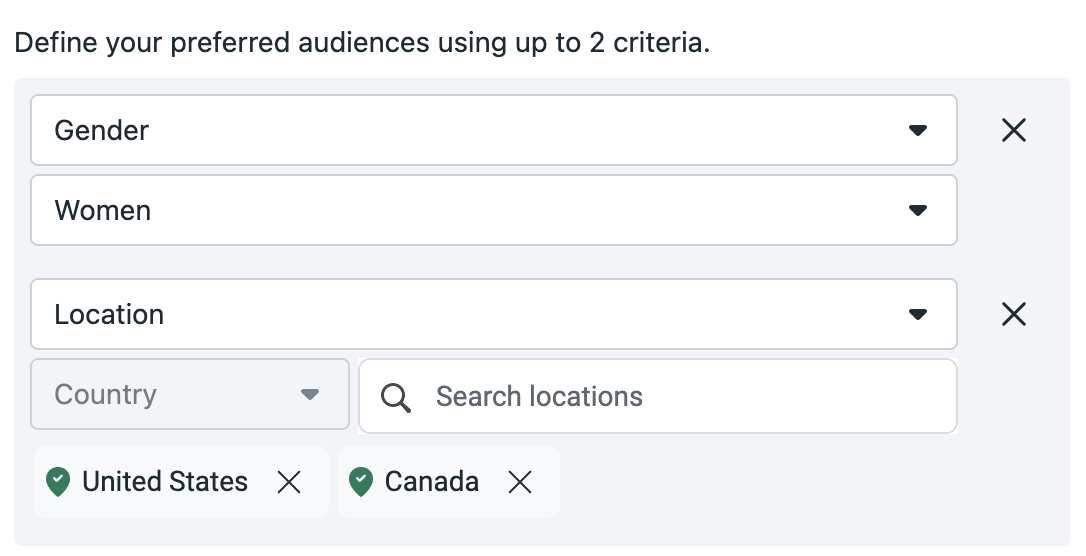Click the caret arrow on the Location dropdown
This screenshot has width=1086, height=556.
tap(918, 314)
